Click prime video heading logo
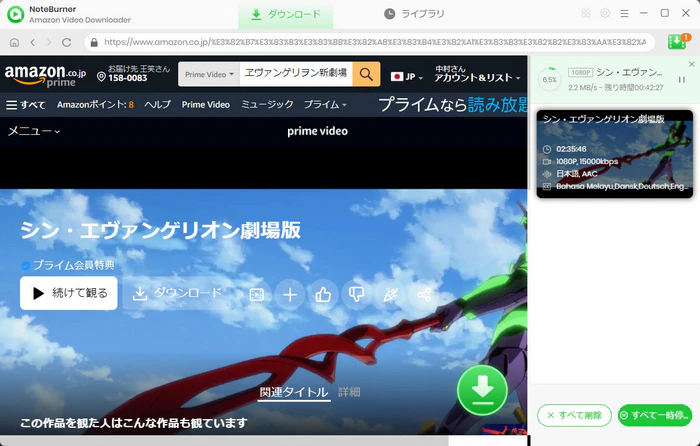 (x=317, y=131)
